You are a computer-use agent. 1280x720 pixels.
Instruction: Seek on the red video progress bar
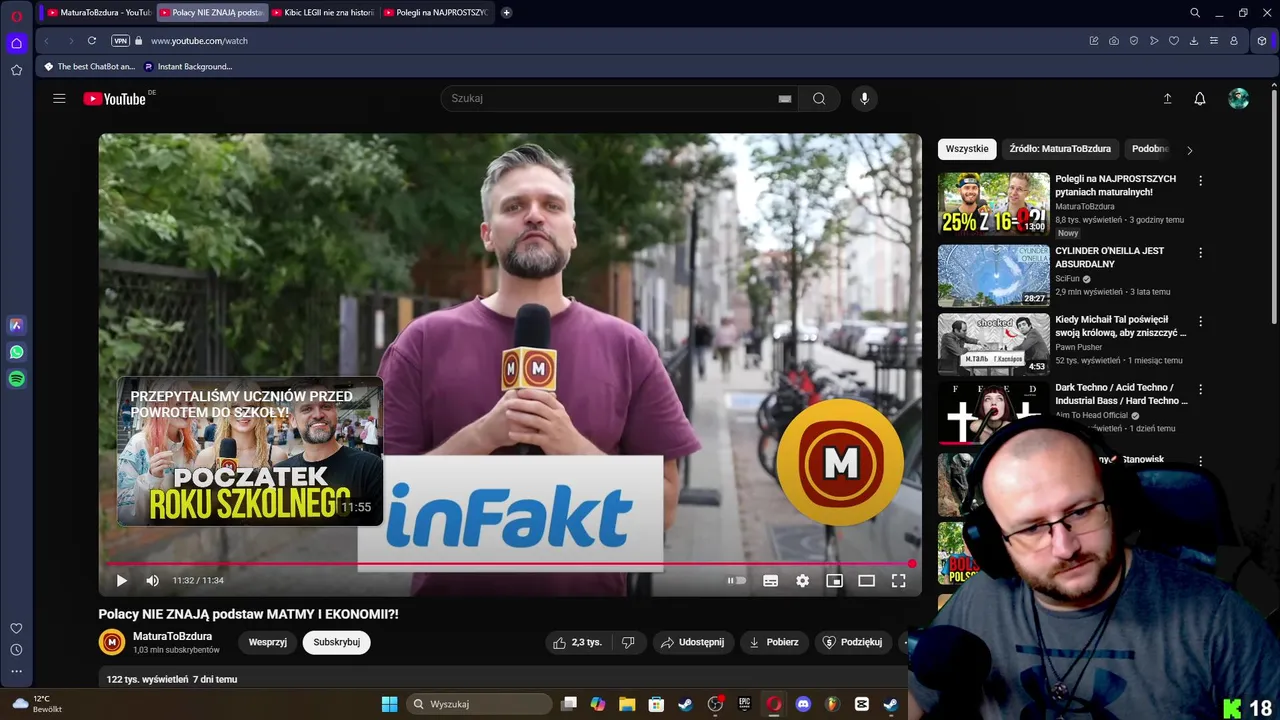point(509,564)
